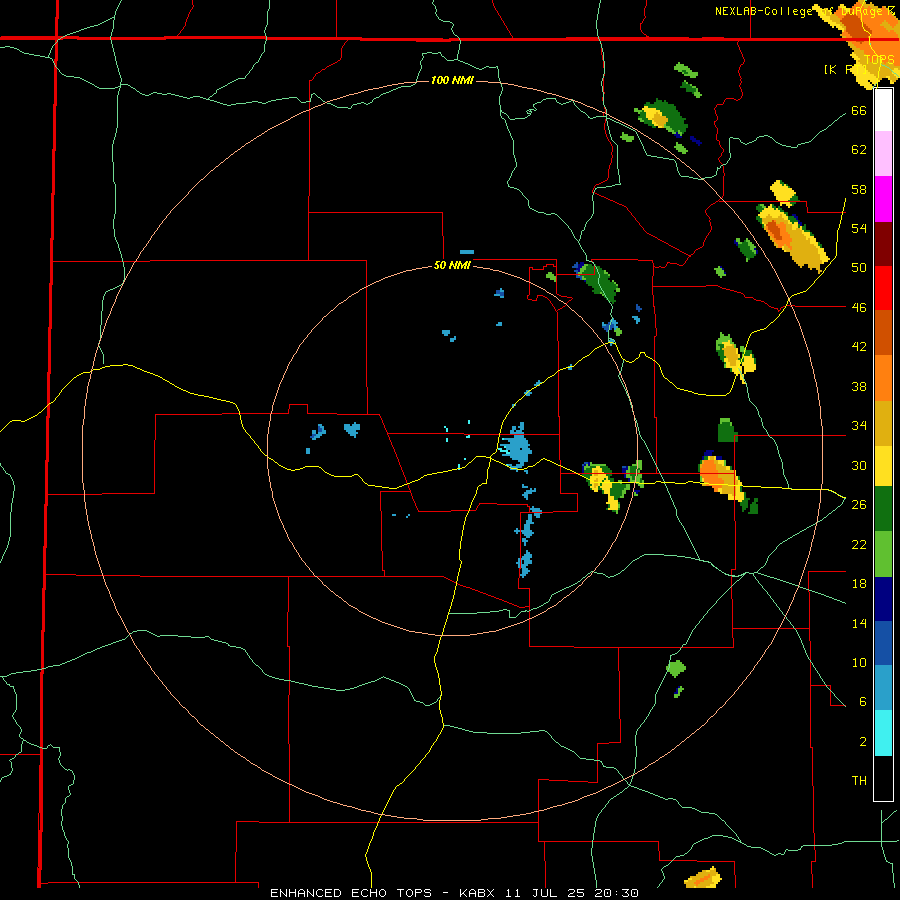900x900 pixels.
Task: Click the legend value '30'
Action: (859, 465)
